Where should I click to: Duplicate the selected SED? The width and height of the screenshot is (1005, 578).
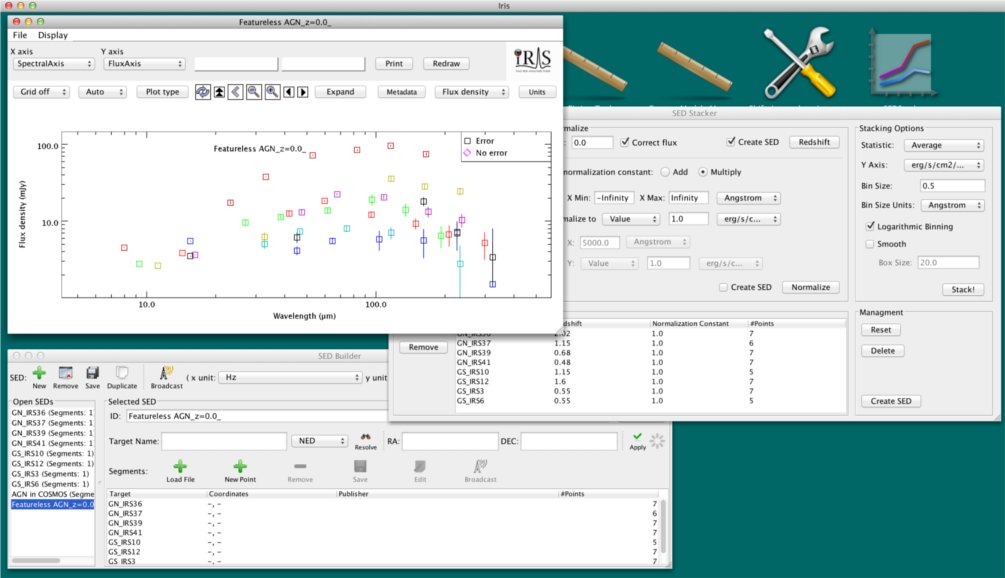click(122, 373)
